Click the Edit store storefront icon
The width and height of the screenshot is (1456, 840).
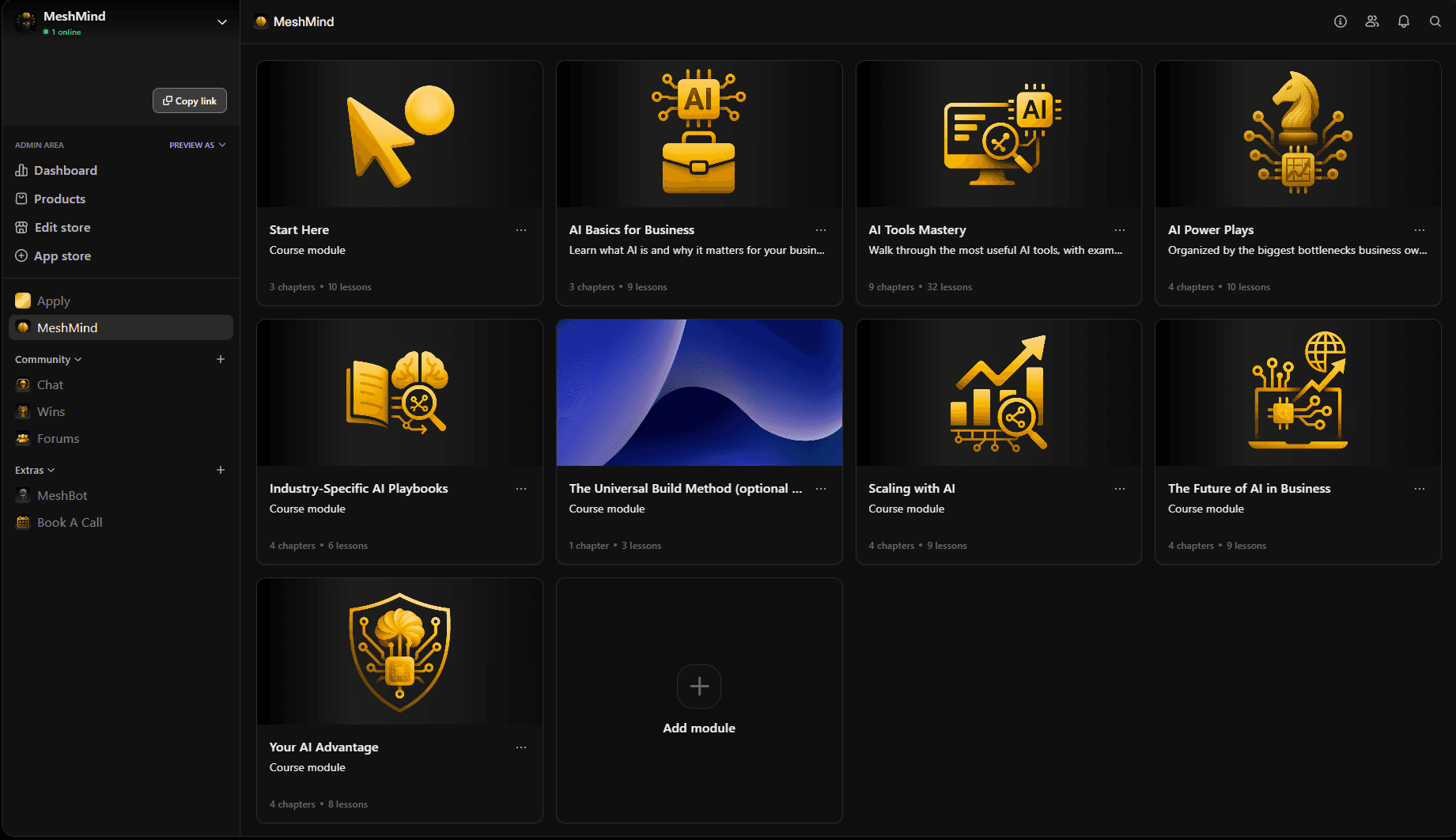point(21,227)
